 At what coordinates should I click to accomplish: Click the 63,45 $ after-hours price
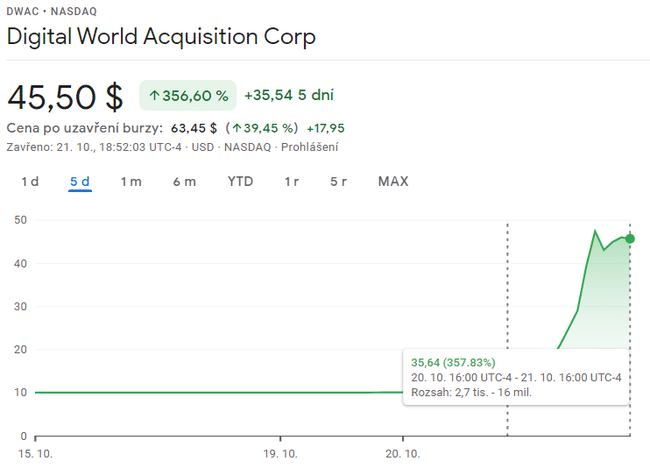coord(194,128)
